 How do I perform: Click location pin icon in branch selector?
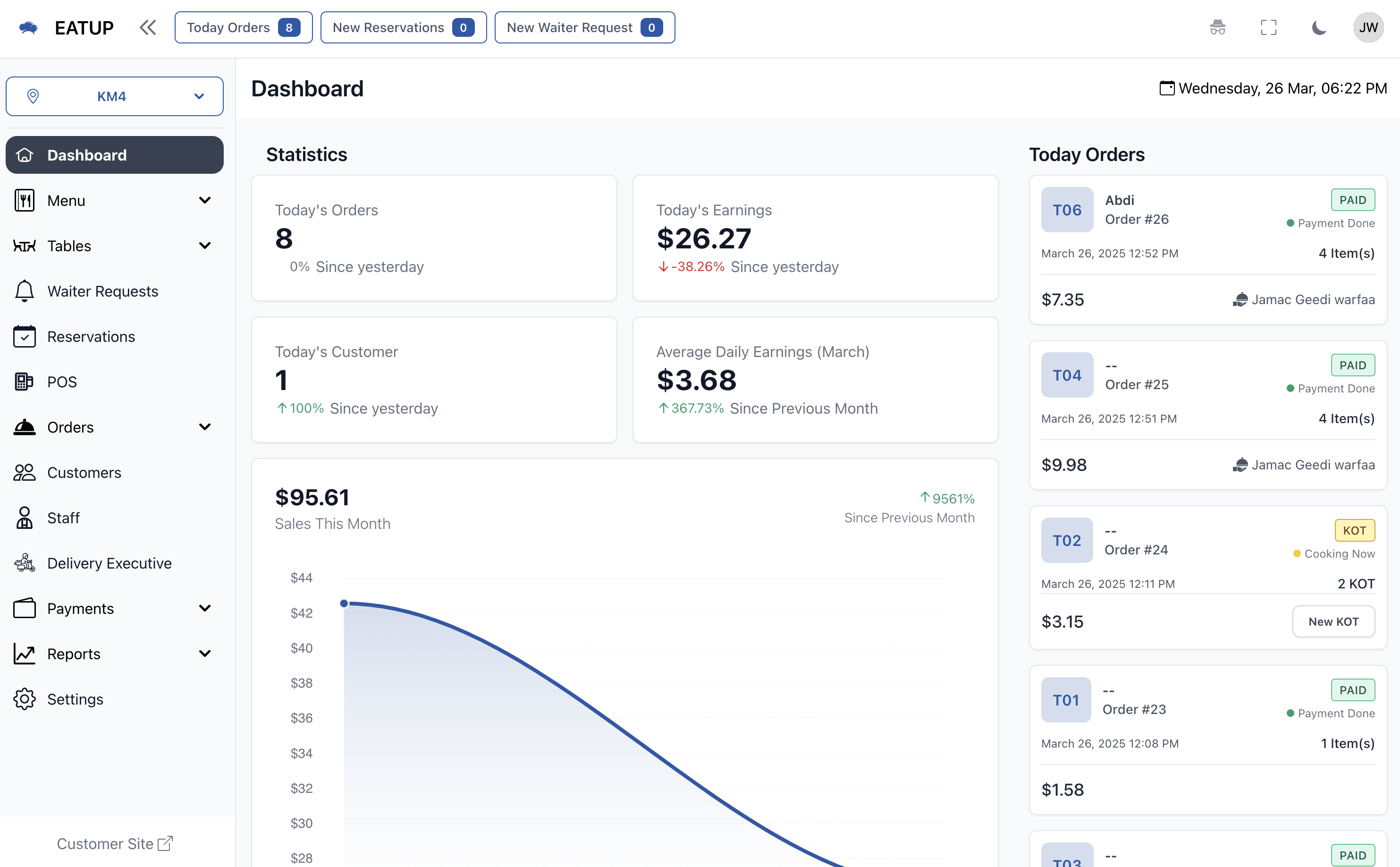[33, 96]
